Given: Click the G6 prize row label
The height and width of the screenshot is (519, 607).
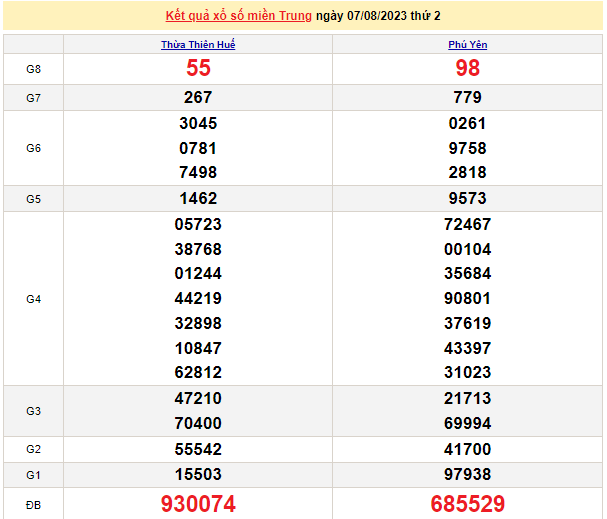Looking at the screenshot, I should coord(33,148).
